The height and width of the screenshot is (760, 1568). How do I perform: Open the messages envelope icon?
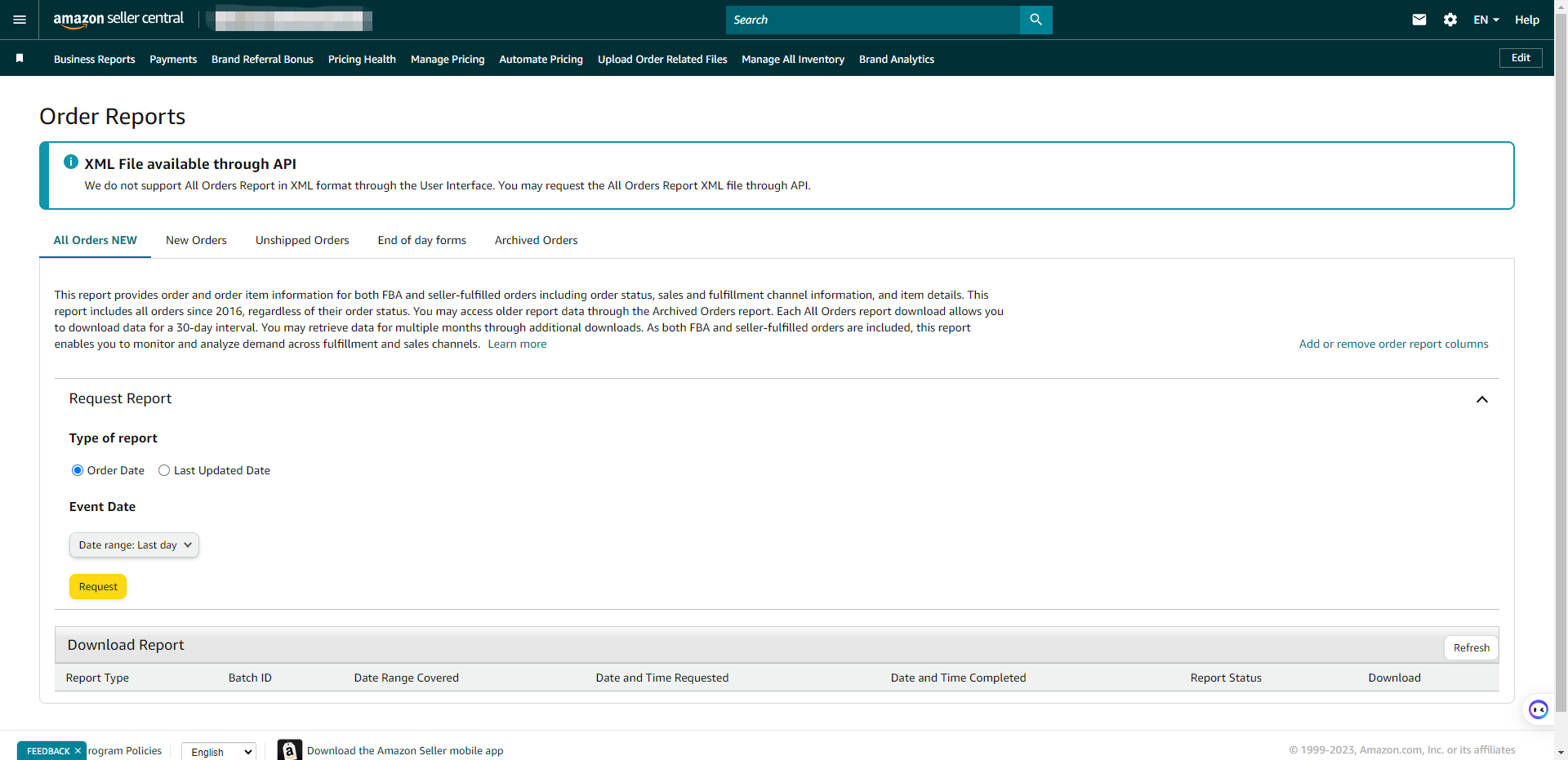tap(1419, 20)
